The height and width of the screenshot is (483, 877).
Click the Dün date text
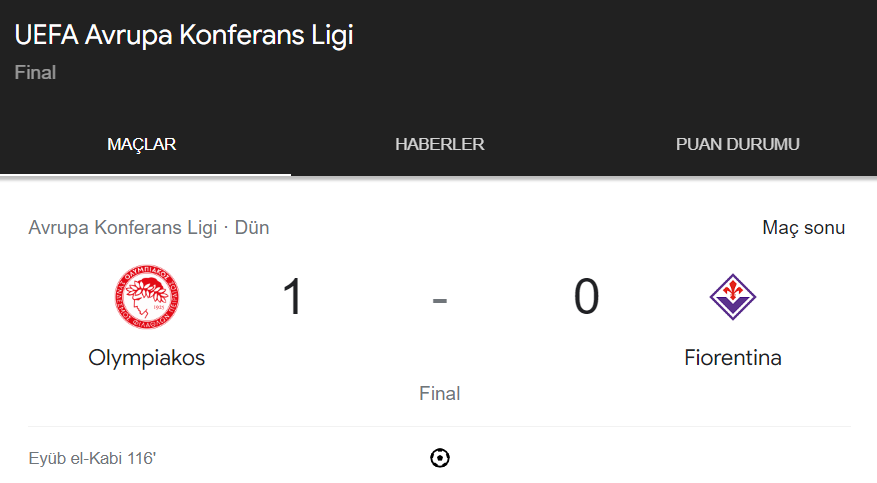pyautogui.click(x=252, y=228)
